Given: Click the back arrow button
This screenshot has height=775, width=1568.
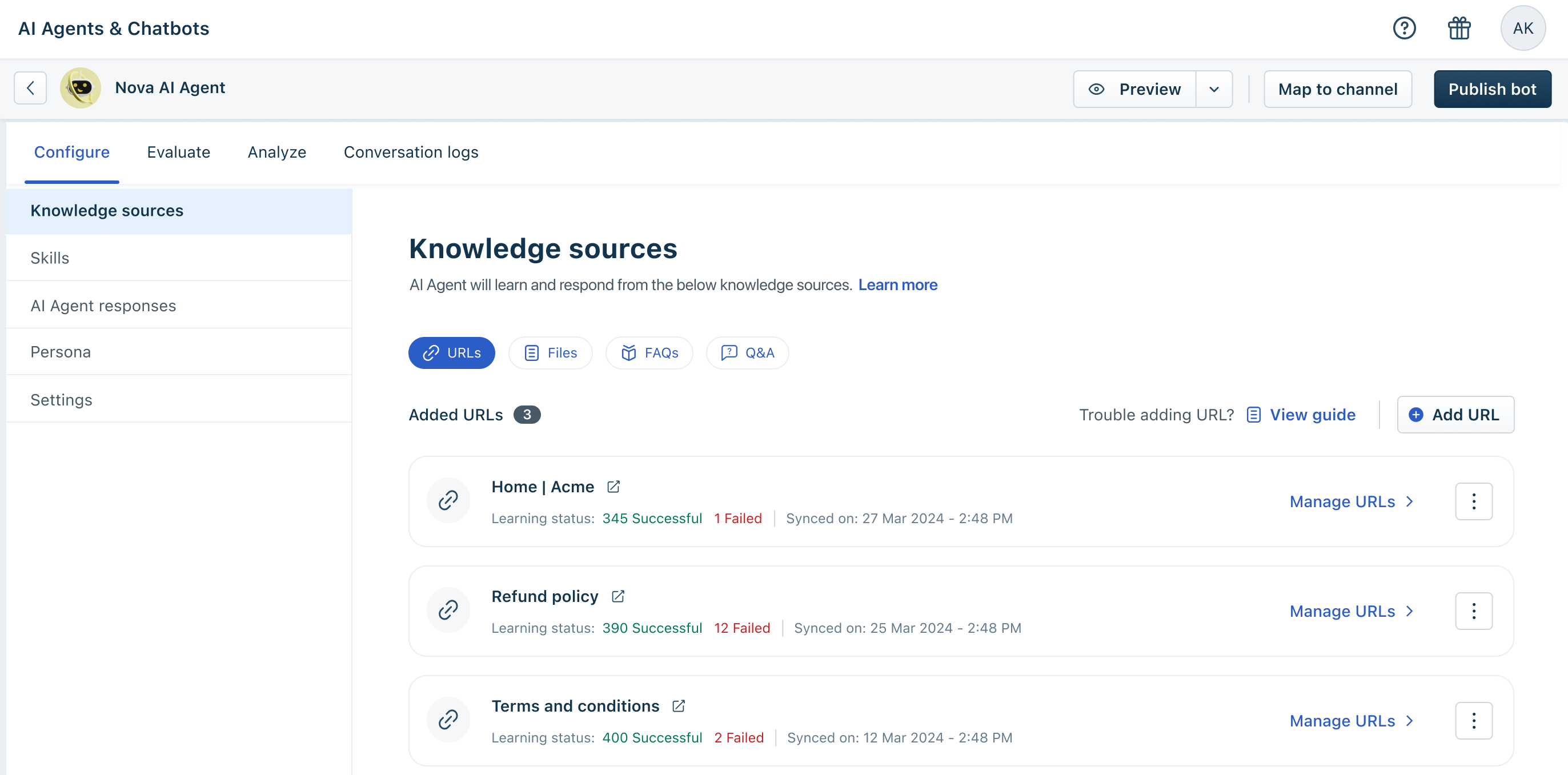Looking at the screenshot, I should 30,89.
